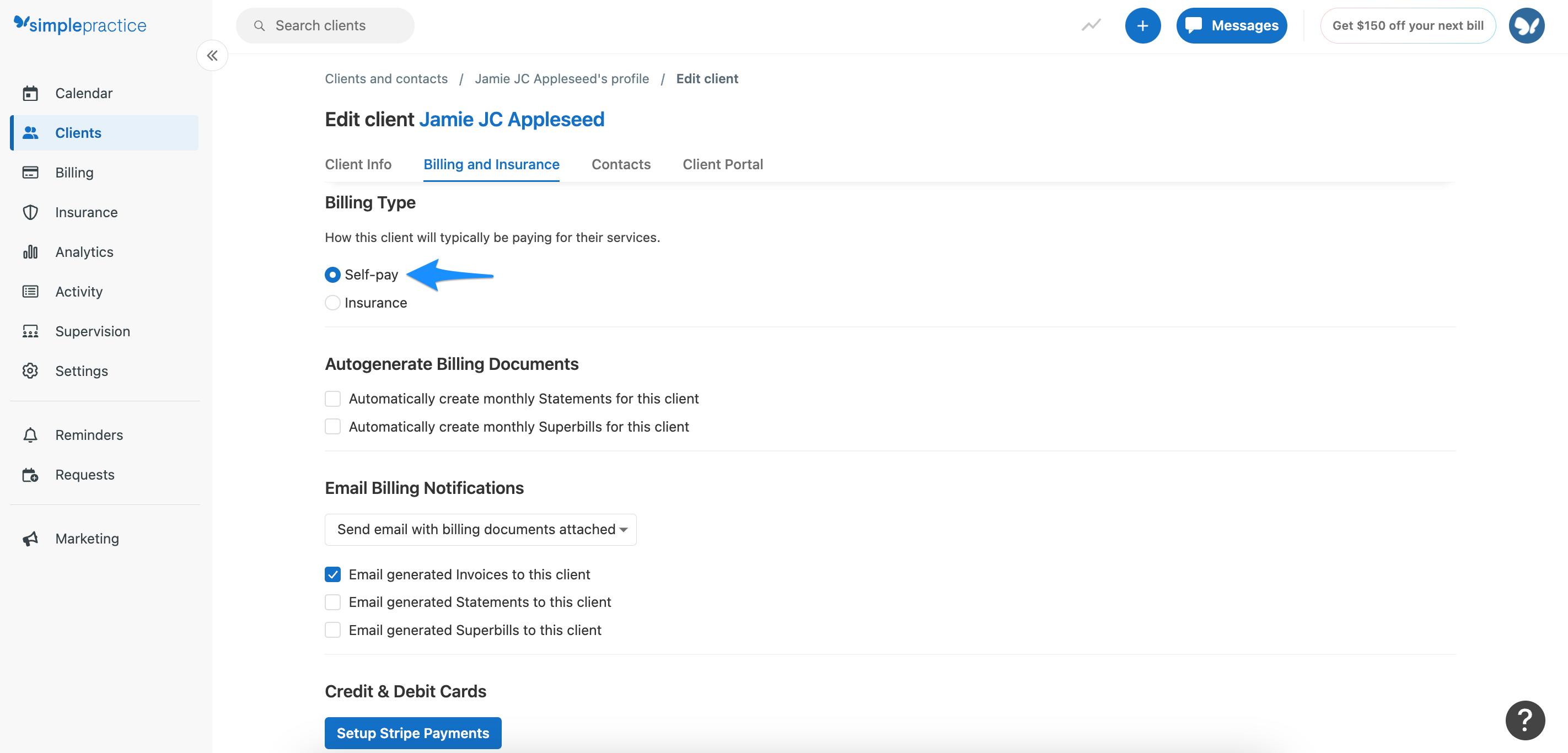This screenshot has width=1568, height=753.
Task: Switch to the Client Info tab
Action: pos(358,164)
